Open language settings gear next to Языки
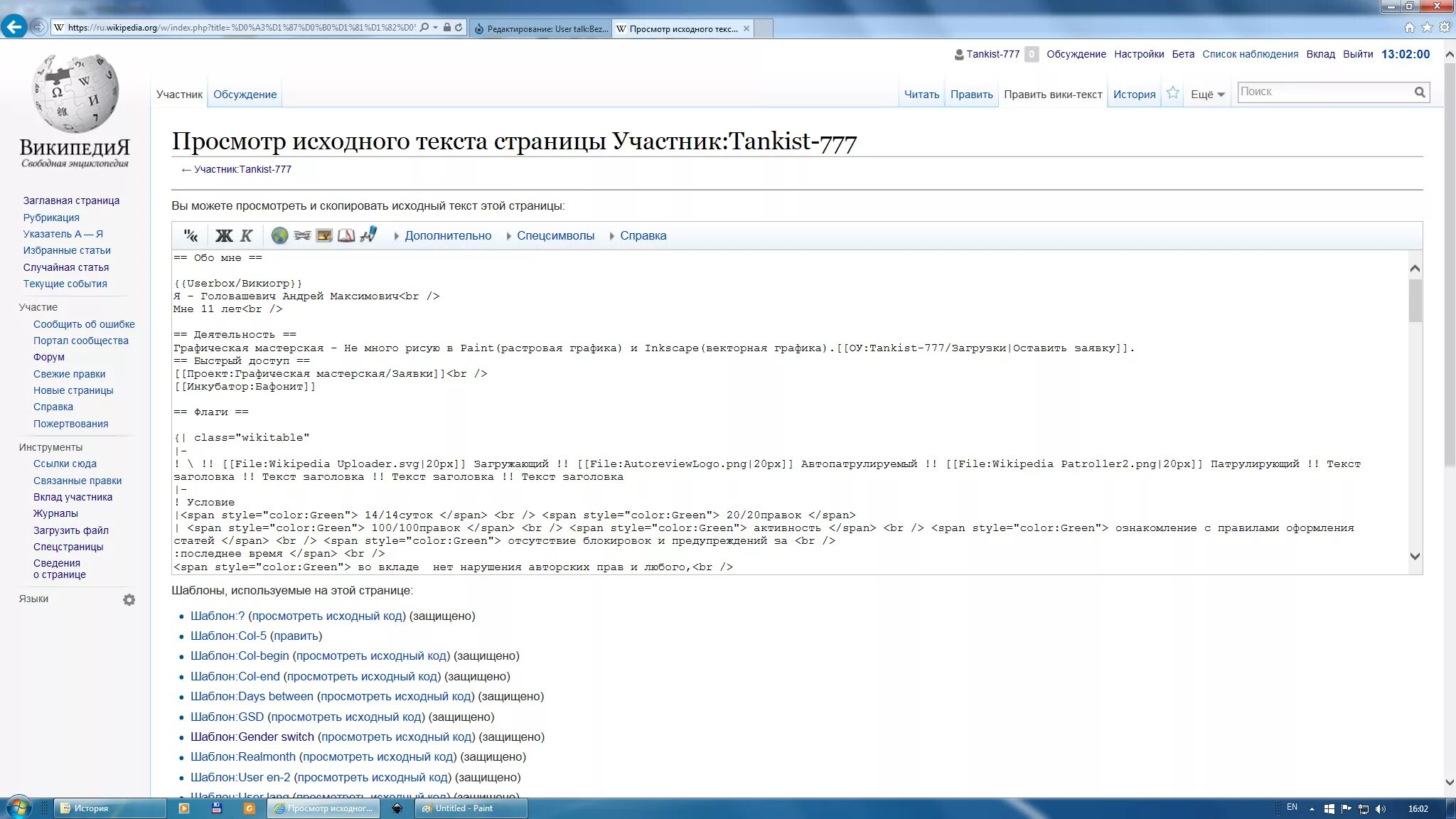Screen dimensions: 1456x819 [129, 599]
